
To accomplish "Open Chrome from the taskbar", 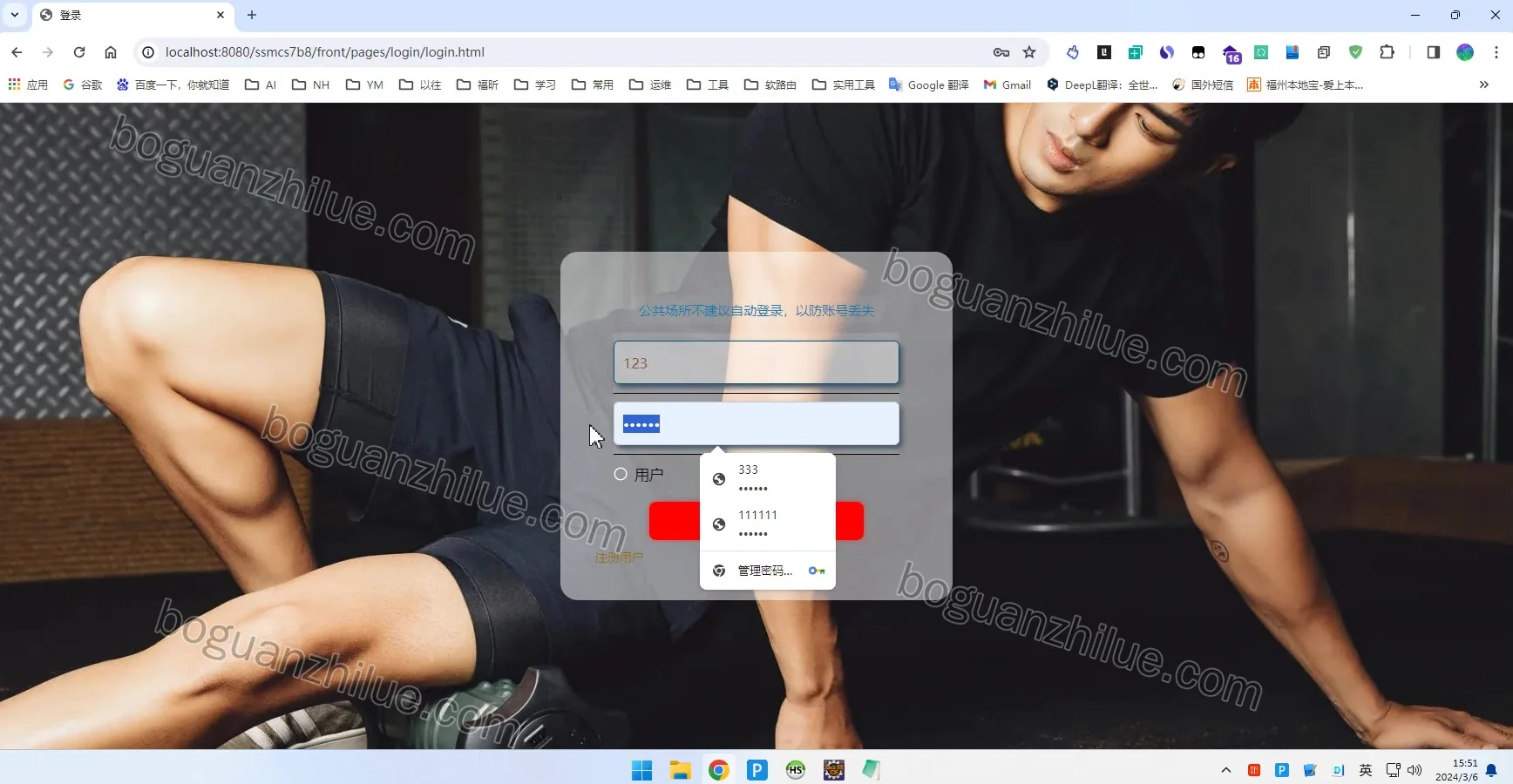I will coord(718,770).
